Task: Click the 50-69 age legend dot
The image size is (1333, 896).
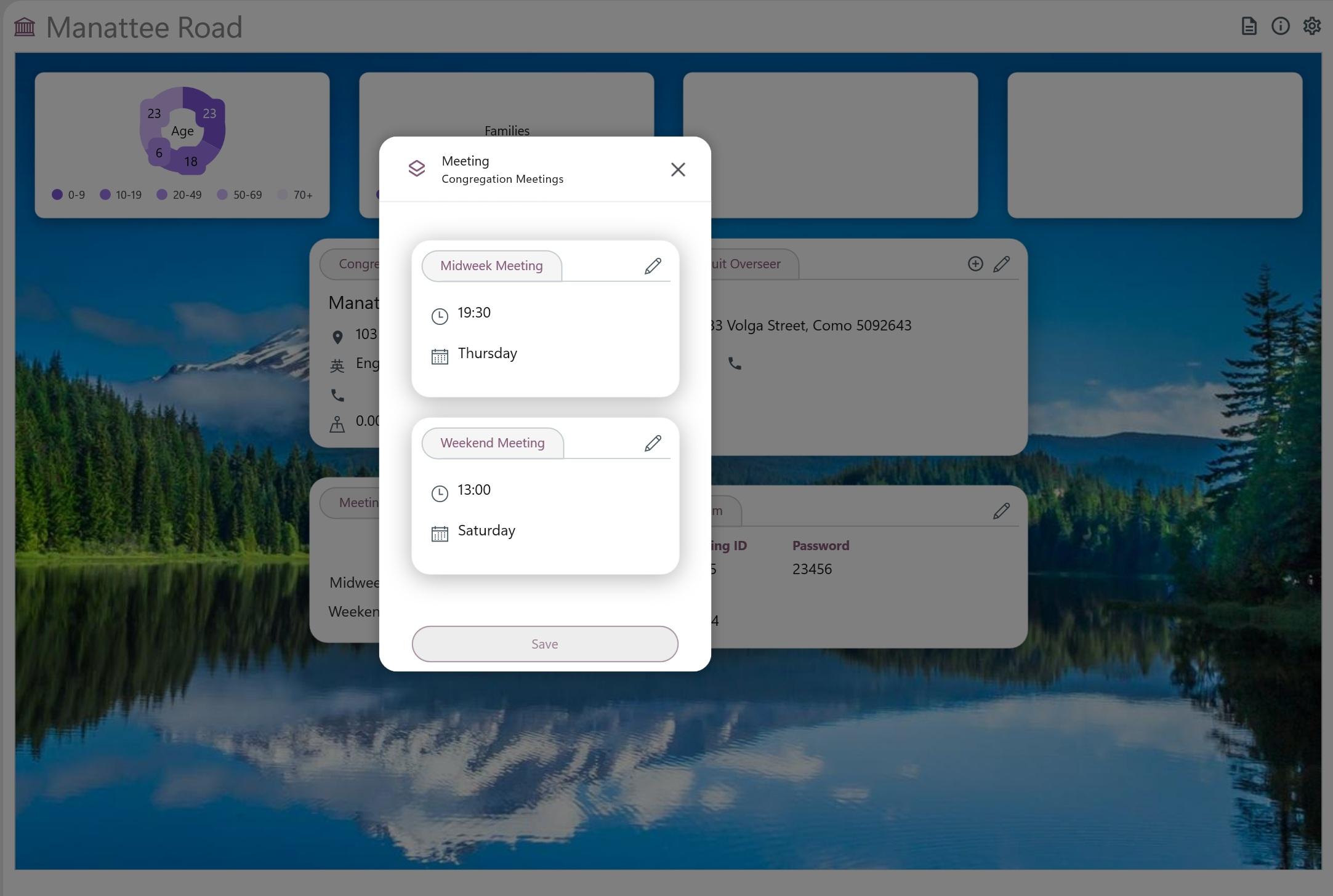Action: 222,194
